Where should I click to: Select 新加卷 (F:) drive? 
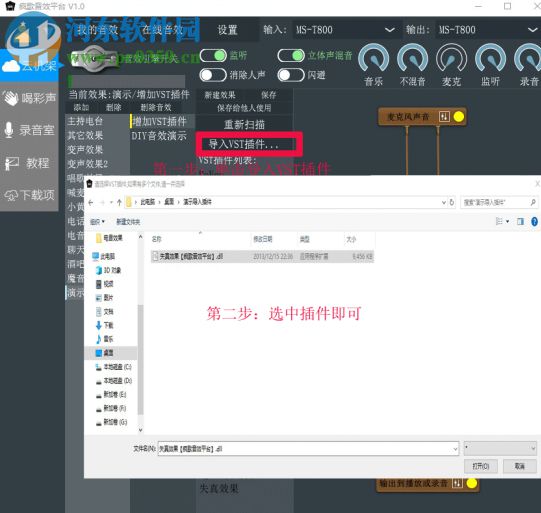[111, 408]
